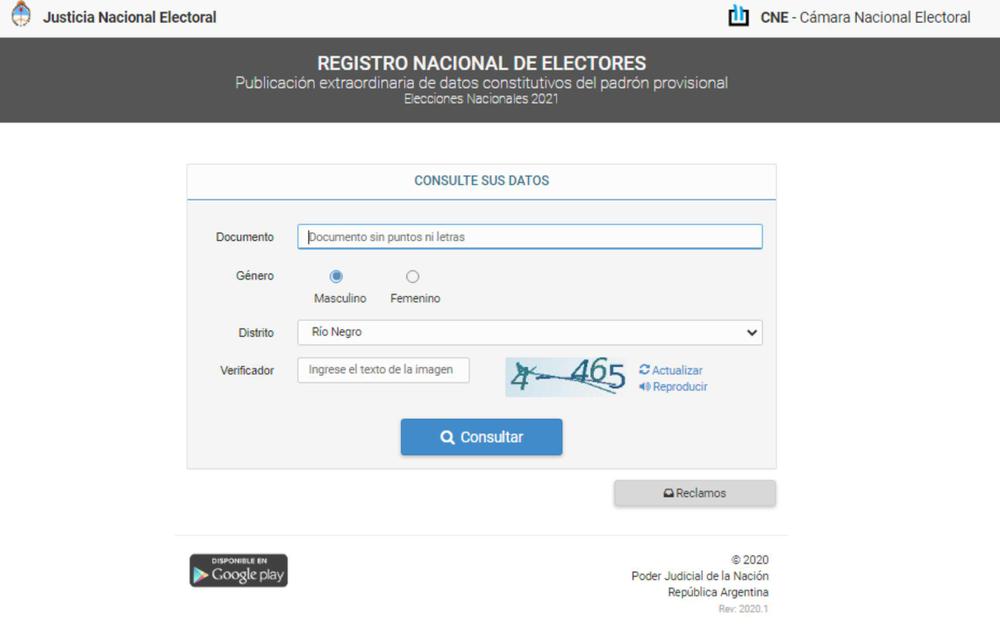Click the Argentine coat of arms icon
1000x635 pixels.
click(21, 14)
